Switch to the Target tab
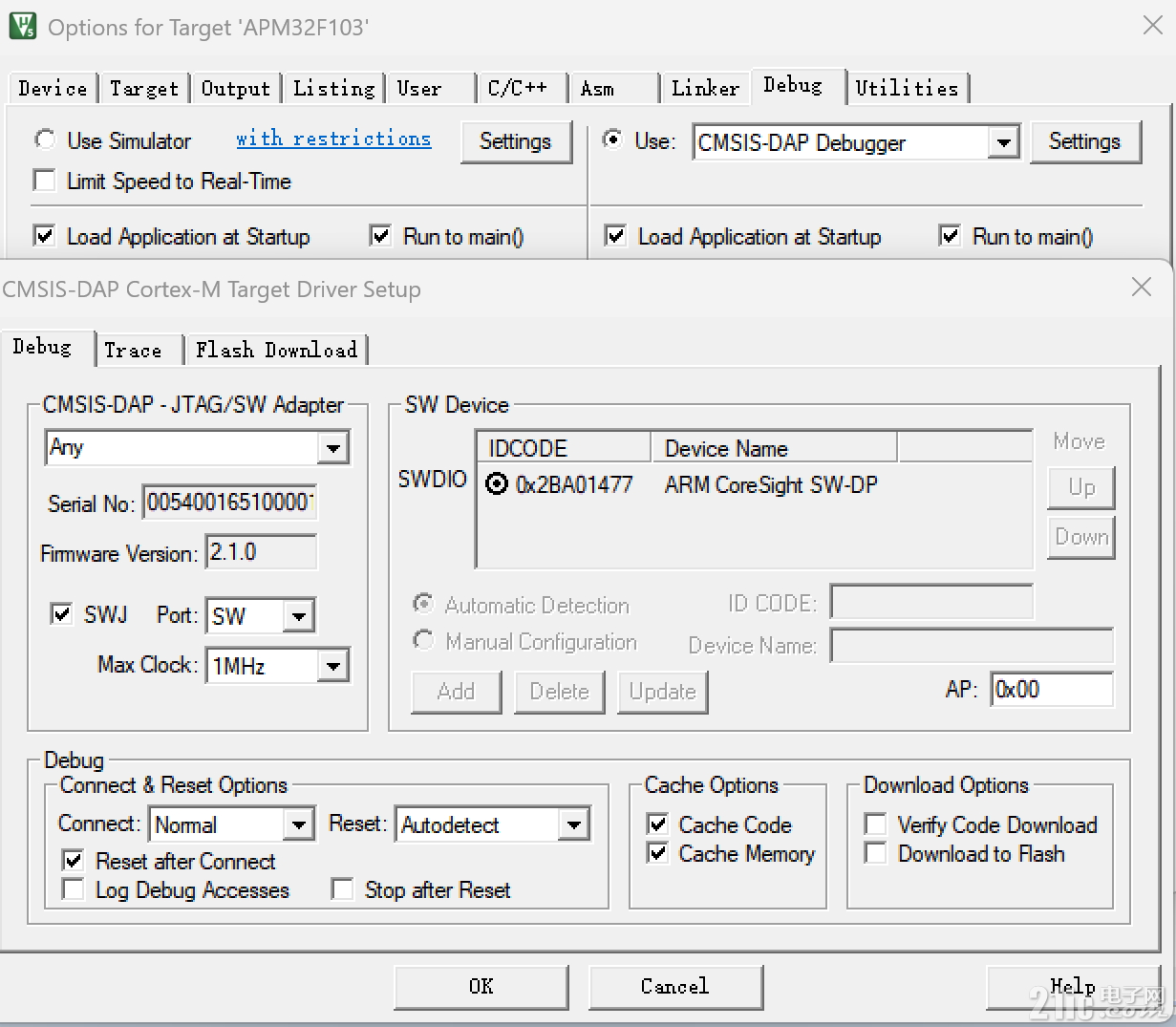The image size is (1176, 1027). [x=144, y=89]
